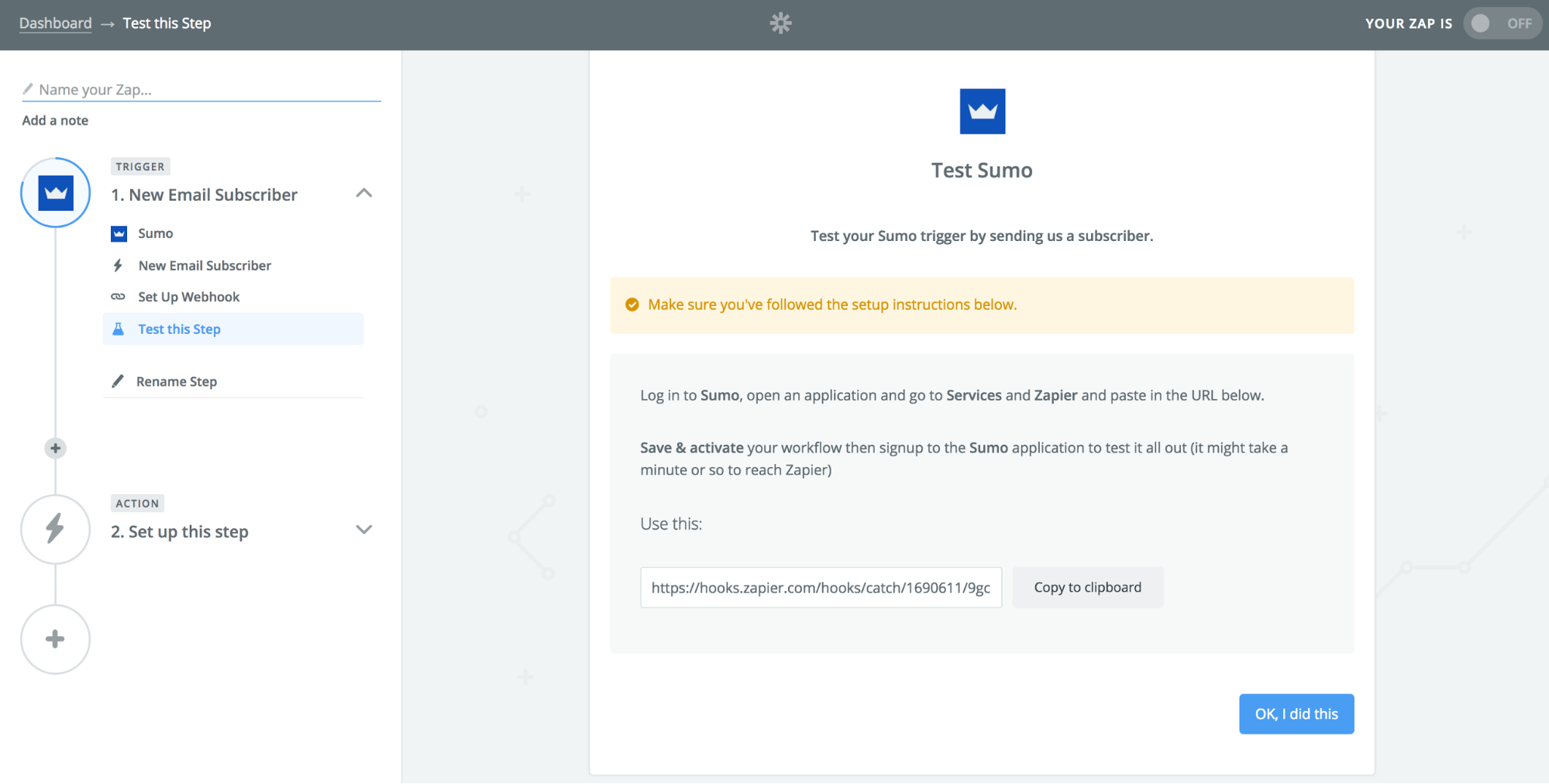Click the ACTION label badge
Image resolution: width=1549 pixels, height=784 pixels.
[137, 504]
